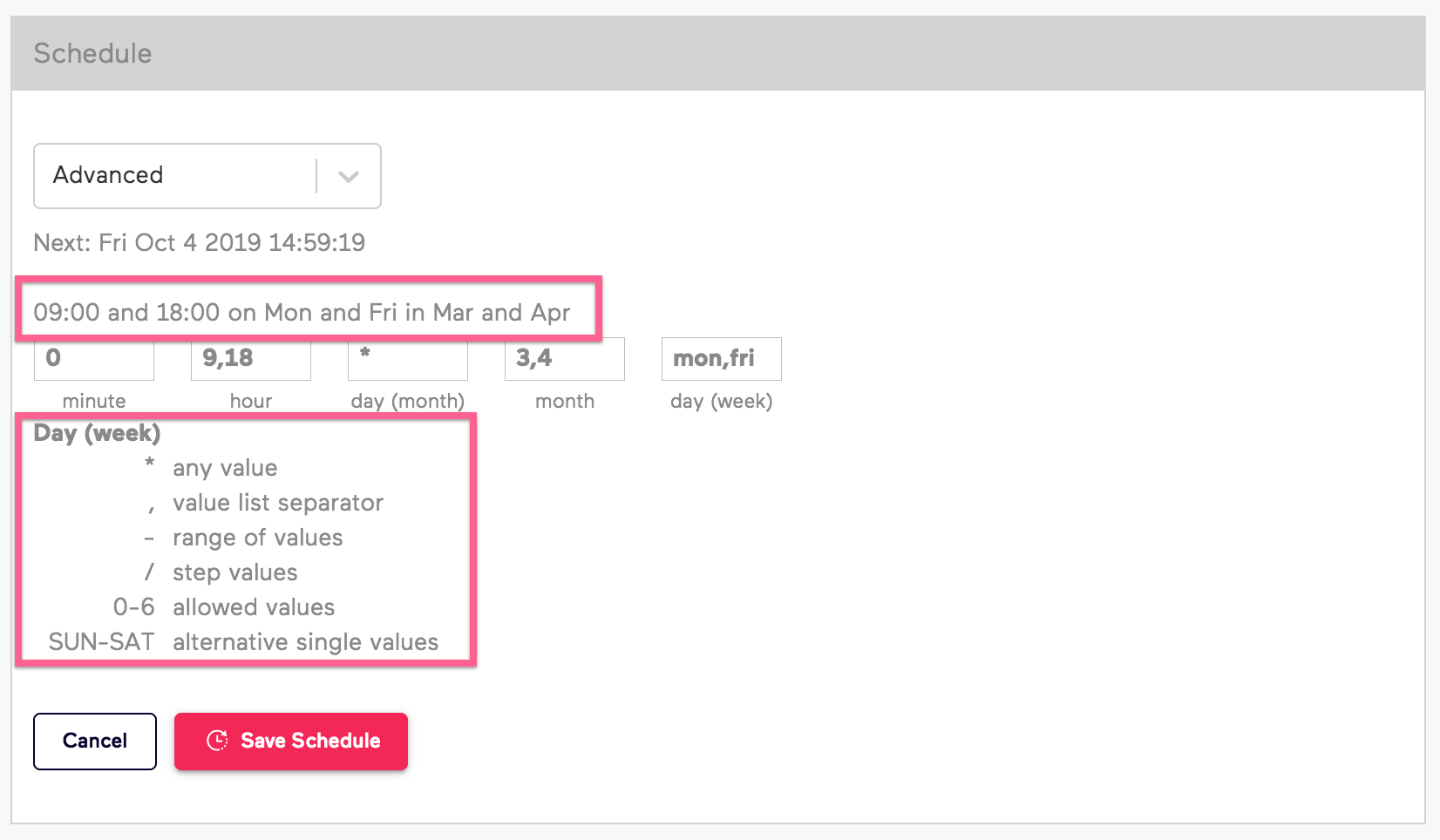Viewport: 1440px width, 840px height.
Task: Click the highlighted schedule description text
Action: (301, 312)
